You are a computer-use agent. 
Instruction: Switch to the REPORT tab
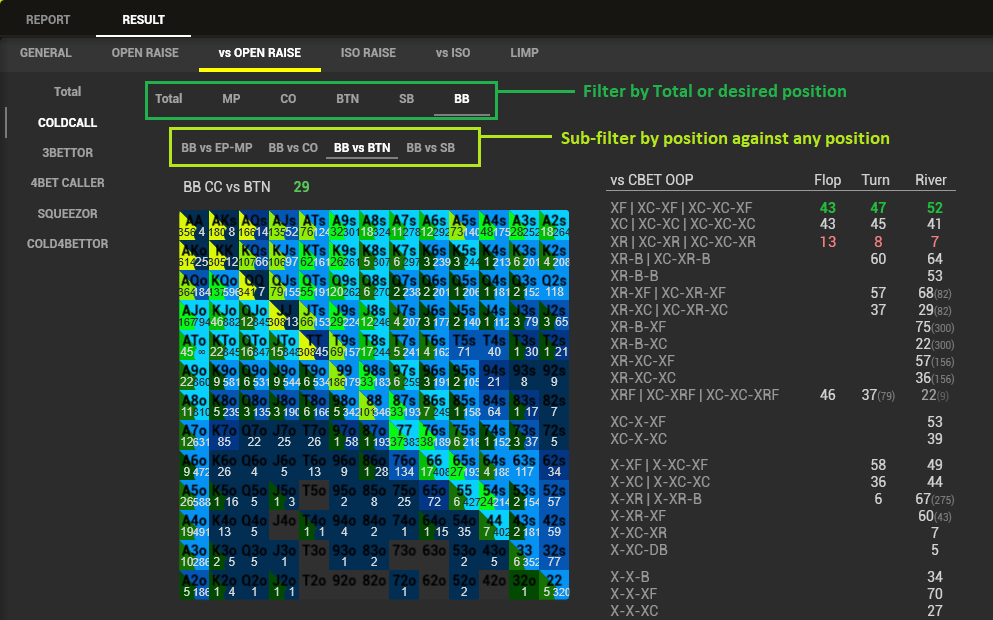click(48, 19)
